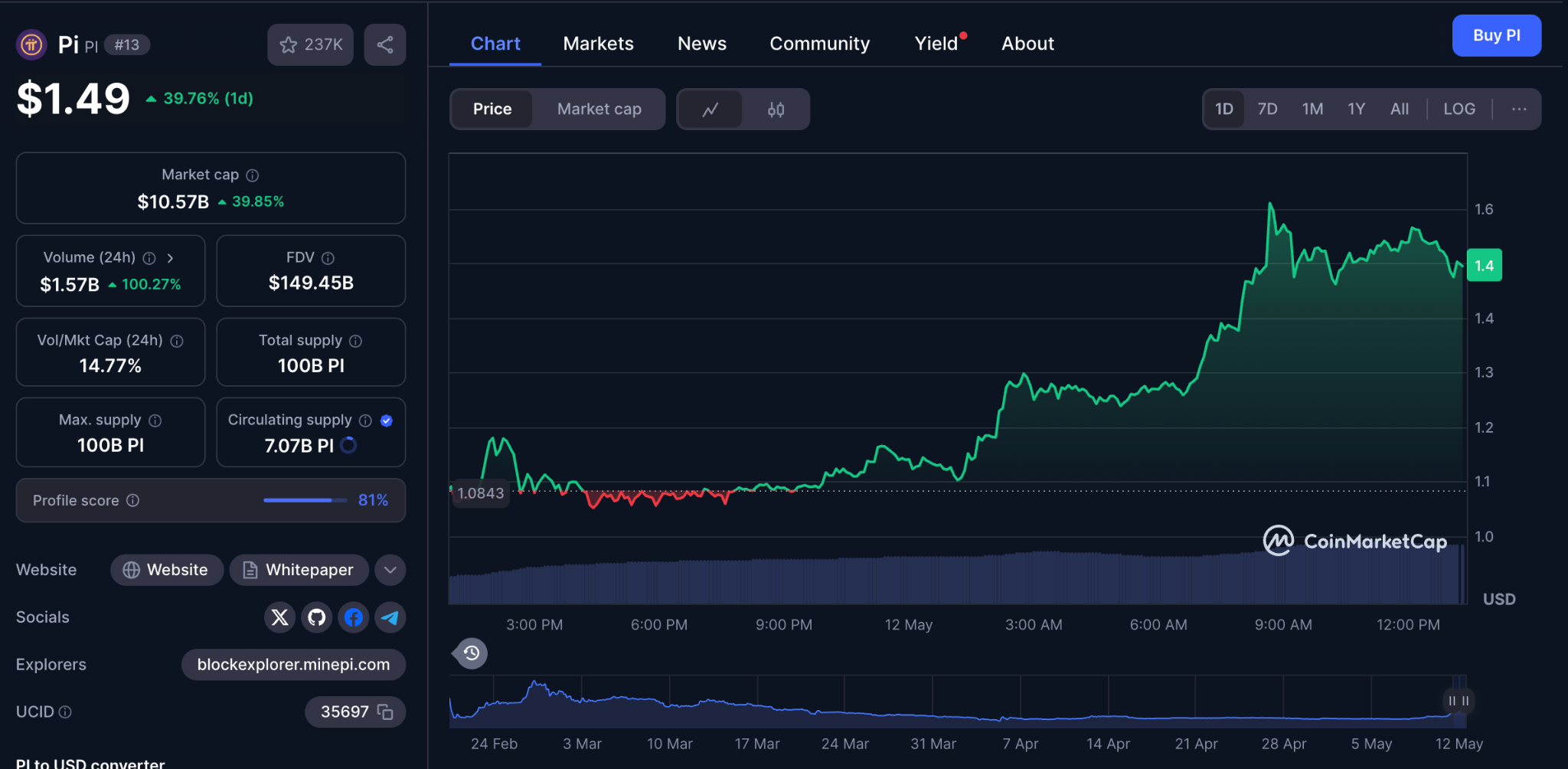Viewport: 1568px width, 769px height.
Task: Open the Community tab
Action: coord(819,44)
